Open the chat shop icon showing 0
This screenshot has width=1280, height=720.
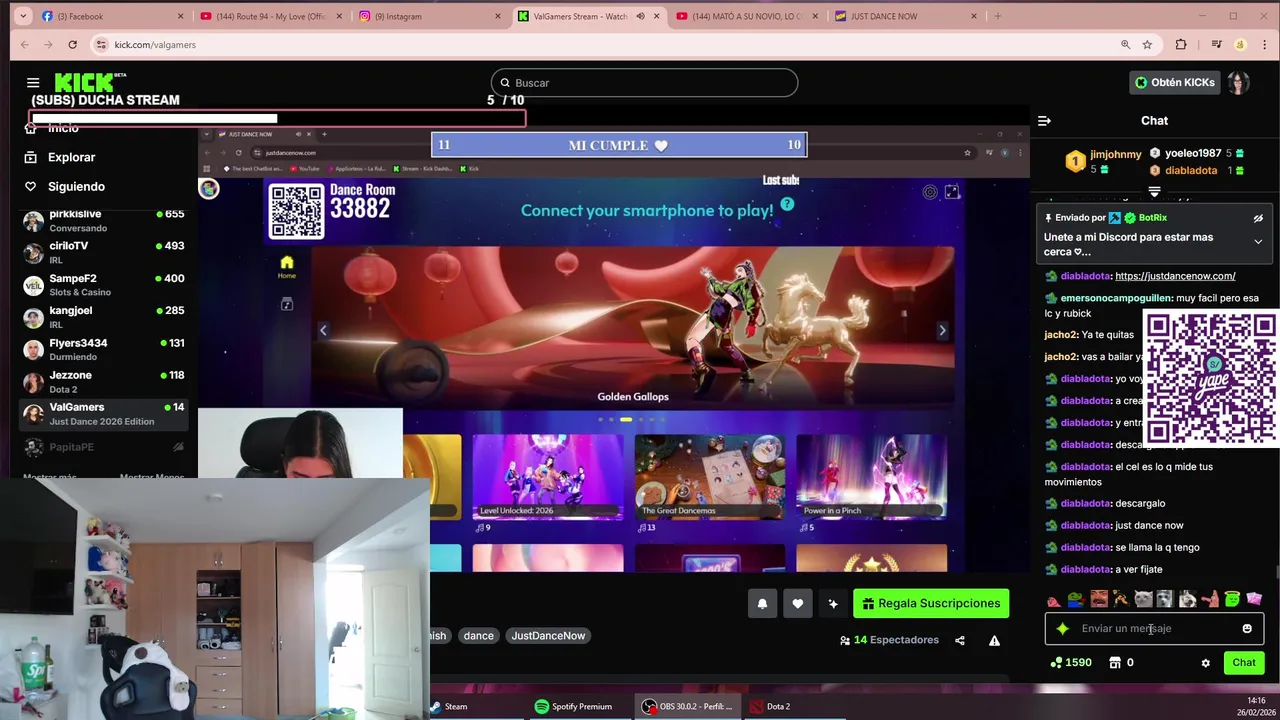pyautogui.click(x=1121, y=663)
